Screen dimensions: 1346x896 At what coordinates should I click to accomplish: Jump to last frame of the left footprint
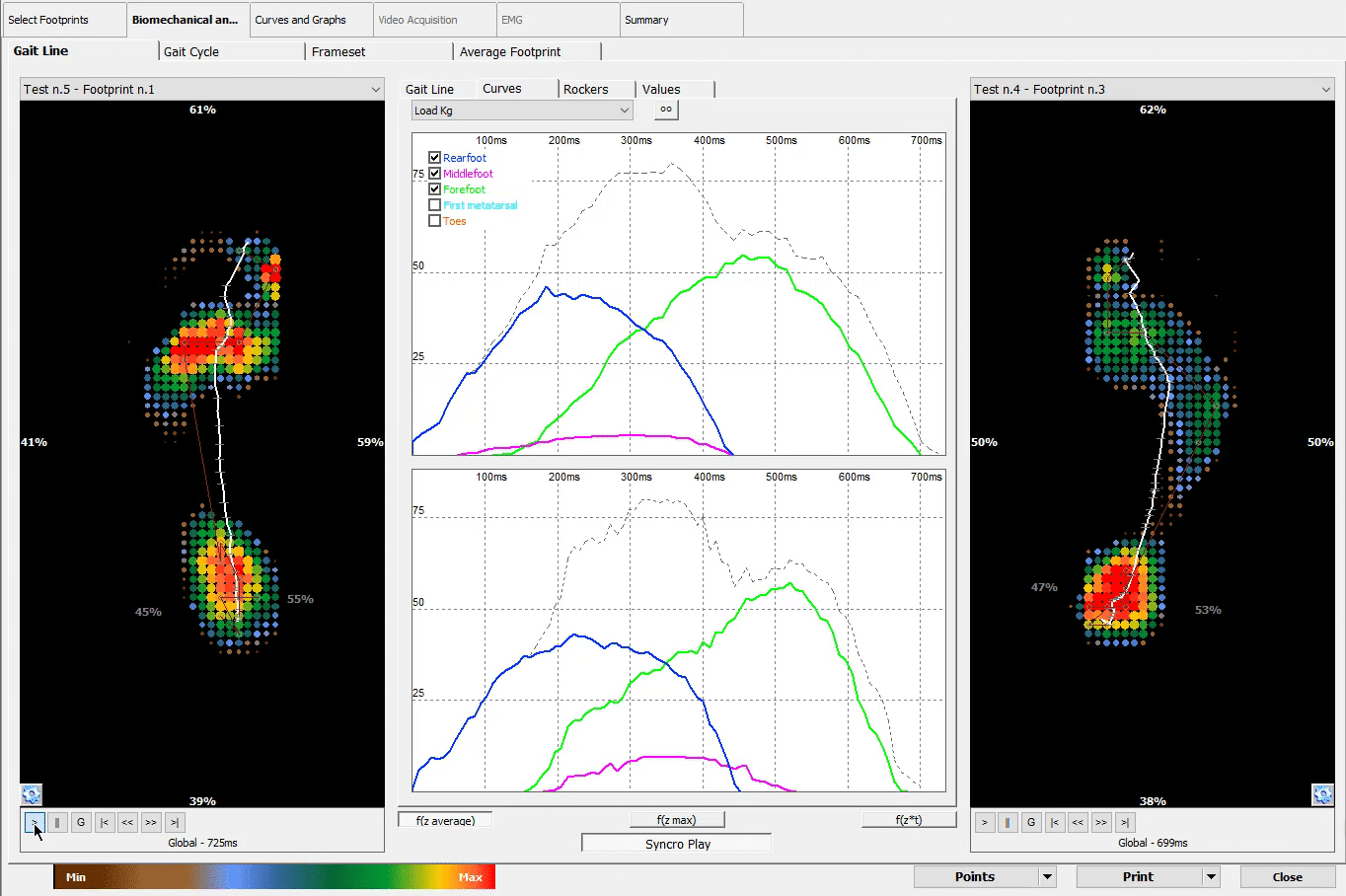pyautogui.click(x=174, y=822)
